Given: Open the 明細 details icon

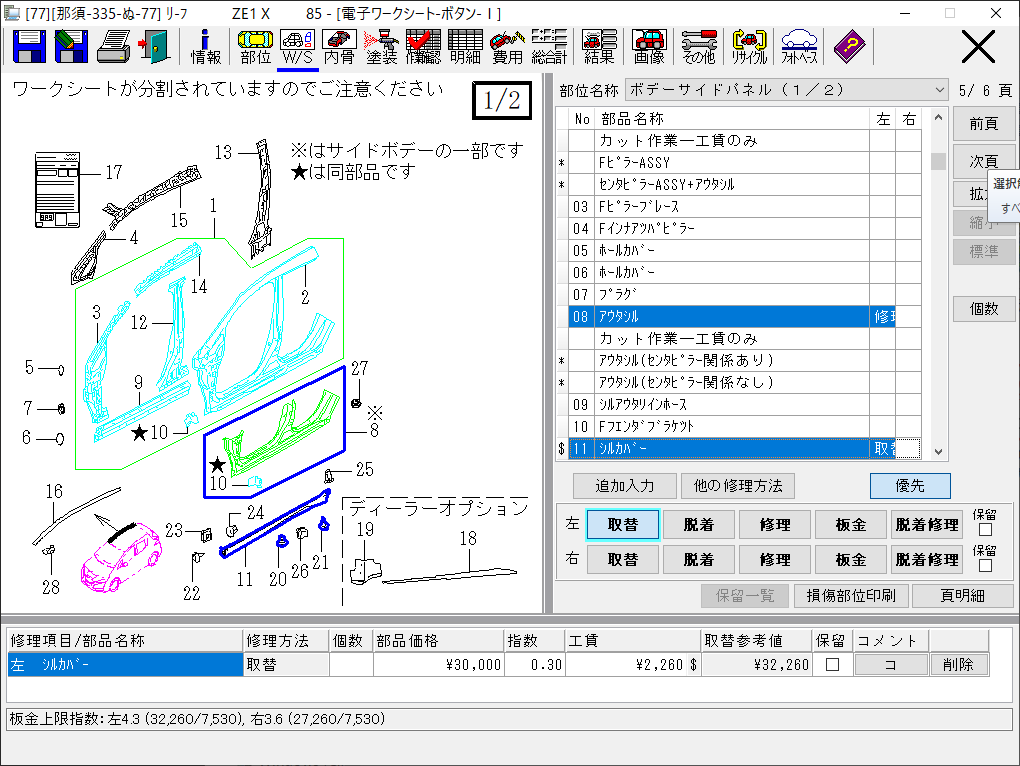Looking at the screenshot, I should (x=465, y=46).
